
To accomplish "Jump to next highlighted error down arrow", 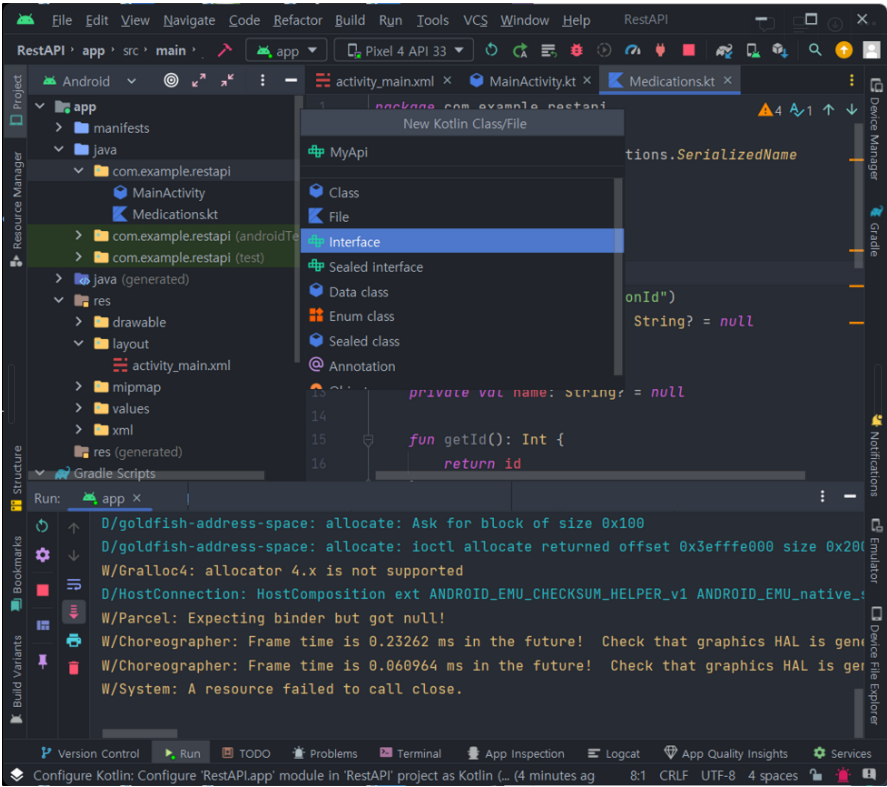I will pos(851,110).
